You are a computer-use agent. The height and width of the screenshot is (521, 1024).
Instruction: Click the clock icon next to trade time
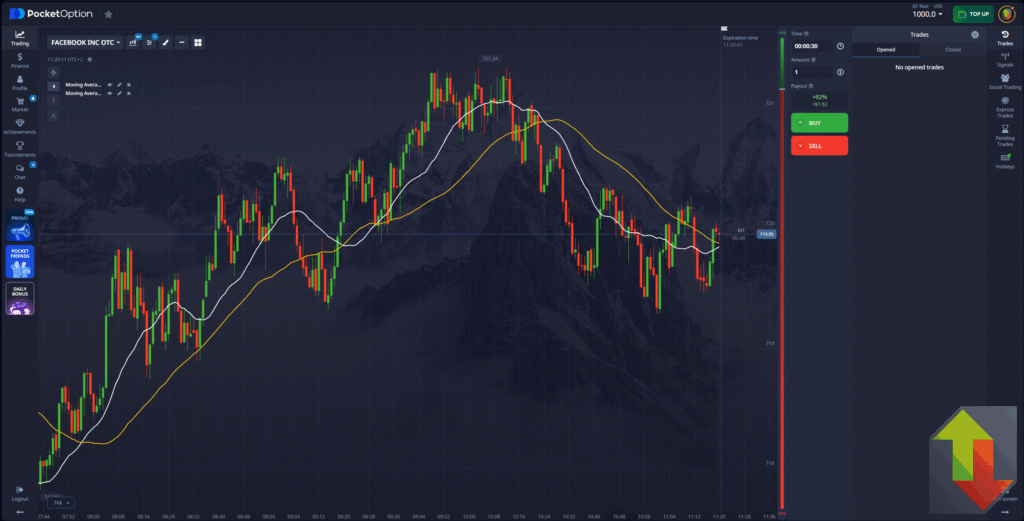(840, 46)
